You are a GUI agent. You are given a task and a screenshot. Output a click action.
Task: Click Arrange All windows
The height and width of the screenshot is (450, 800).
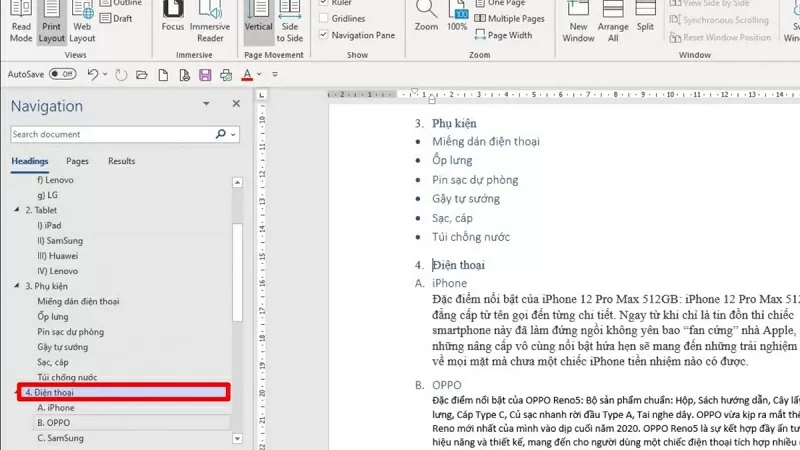(x=613, y=22)
